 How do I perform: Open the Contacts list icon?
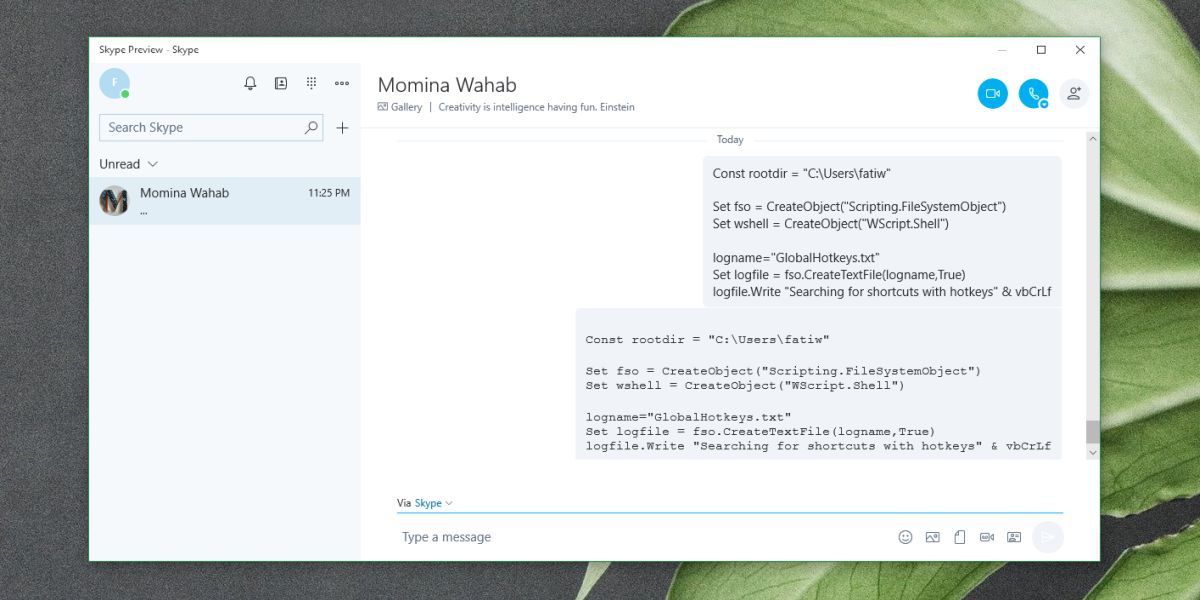[x=281, y=83]
